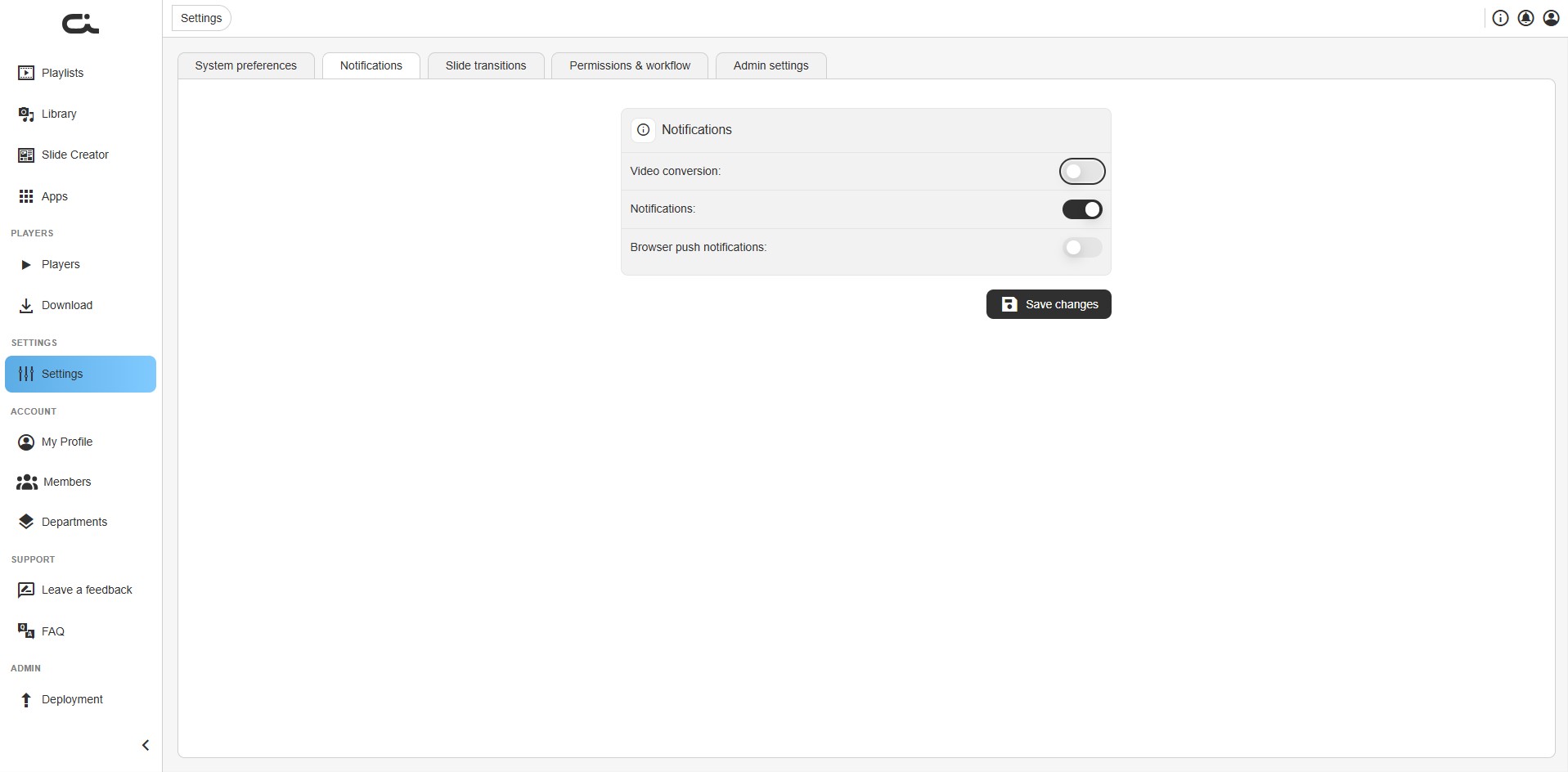Click the Download menu label
The image size is (1568, 772).
point(67,305)
